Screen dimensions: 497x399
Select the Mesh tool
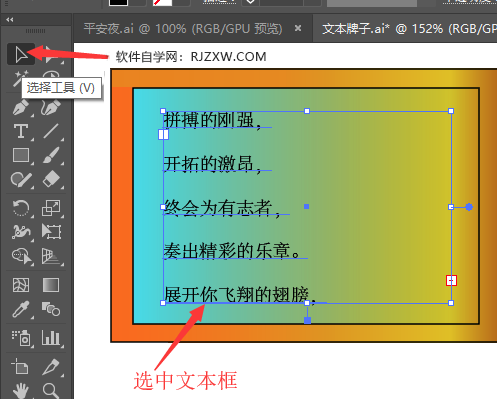pos(21,285)
